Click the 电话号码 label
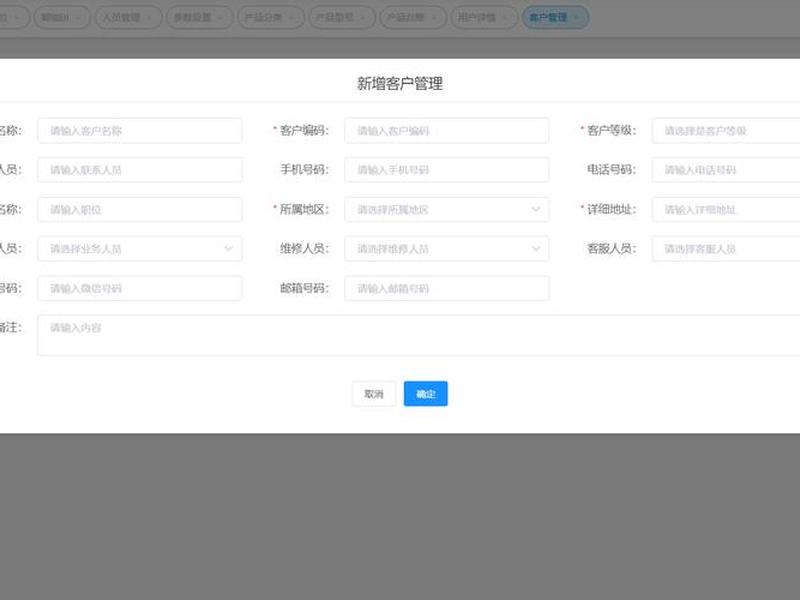The width and height of the screenshot is (800, 600). [x=611, y=170]
